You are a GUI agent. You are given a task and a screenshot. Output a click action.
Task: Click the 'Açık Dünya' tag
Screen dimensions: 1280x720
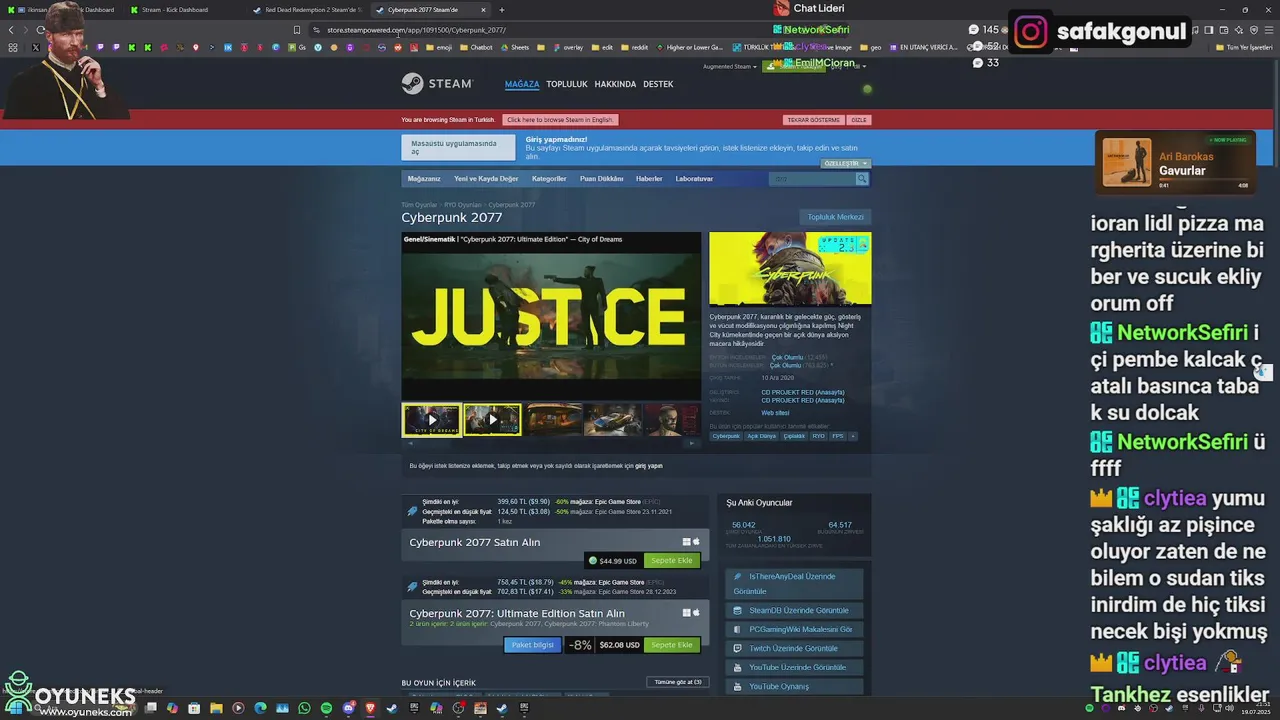click(x=761, y=436)
